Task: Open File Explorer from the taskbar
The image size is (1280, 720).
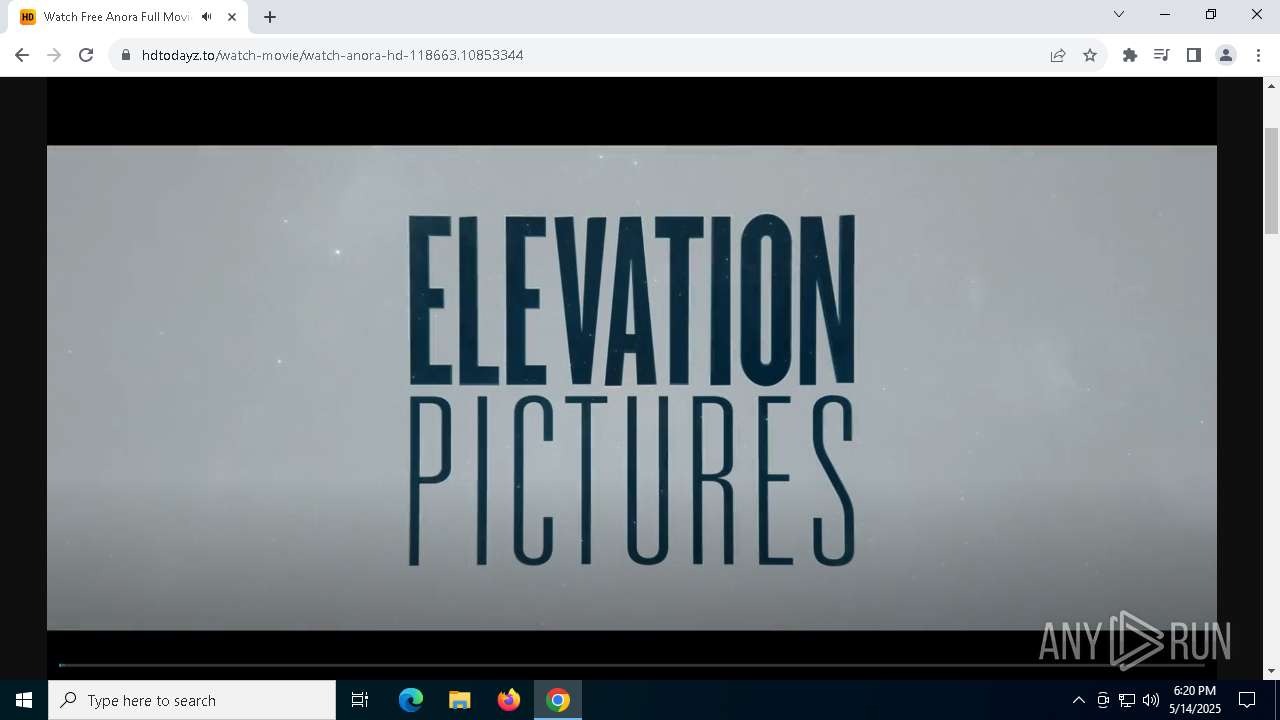Action: click(x=460, y=700)
